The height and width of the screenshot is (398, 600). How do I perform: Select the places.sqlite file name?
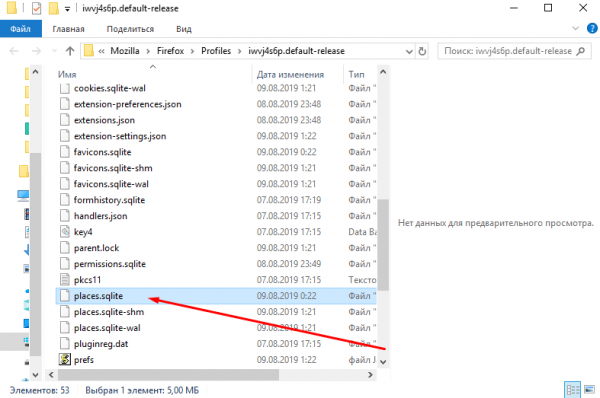(x=98, y=296)
